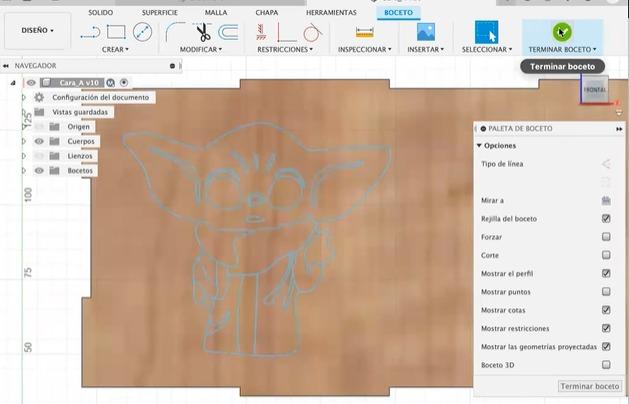Apply the tangent constraint icon

[x=313, y=32]
